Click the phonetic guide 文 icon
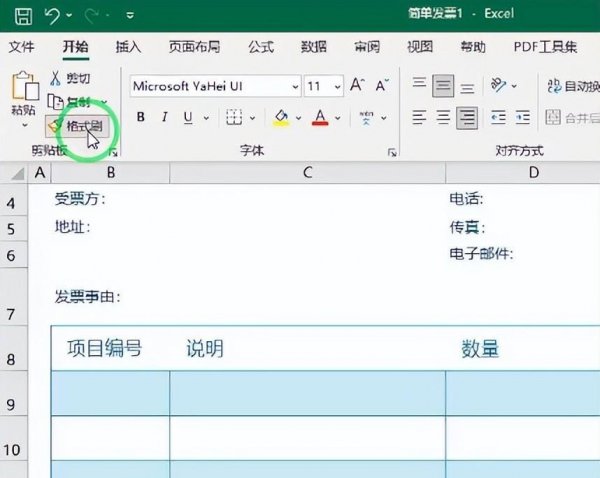600x478 pixels. [x=366, y=117]
